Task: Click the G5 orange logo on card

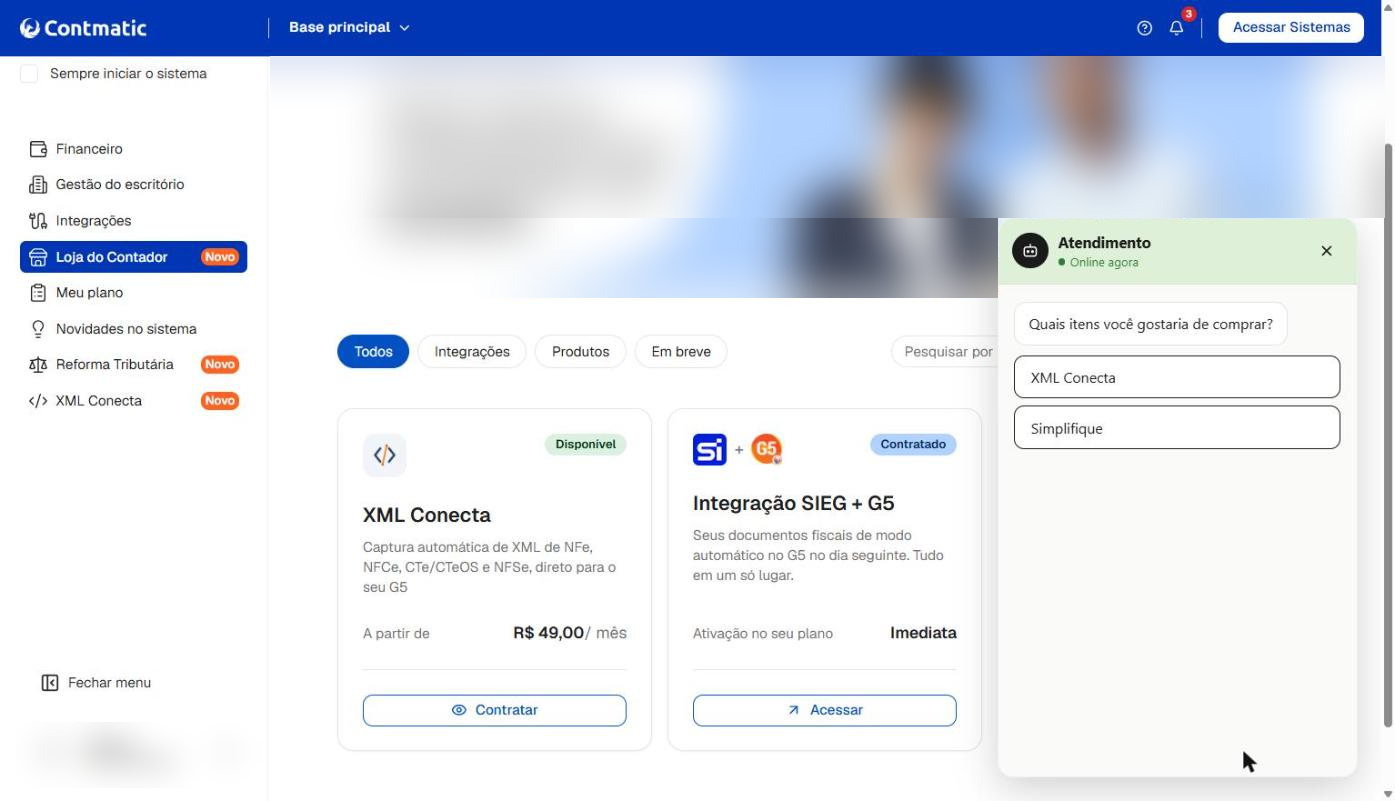Action: (x=767, y=449)
